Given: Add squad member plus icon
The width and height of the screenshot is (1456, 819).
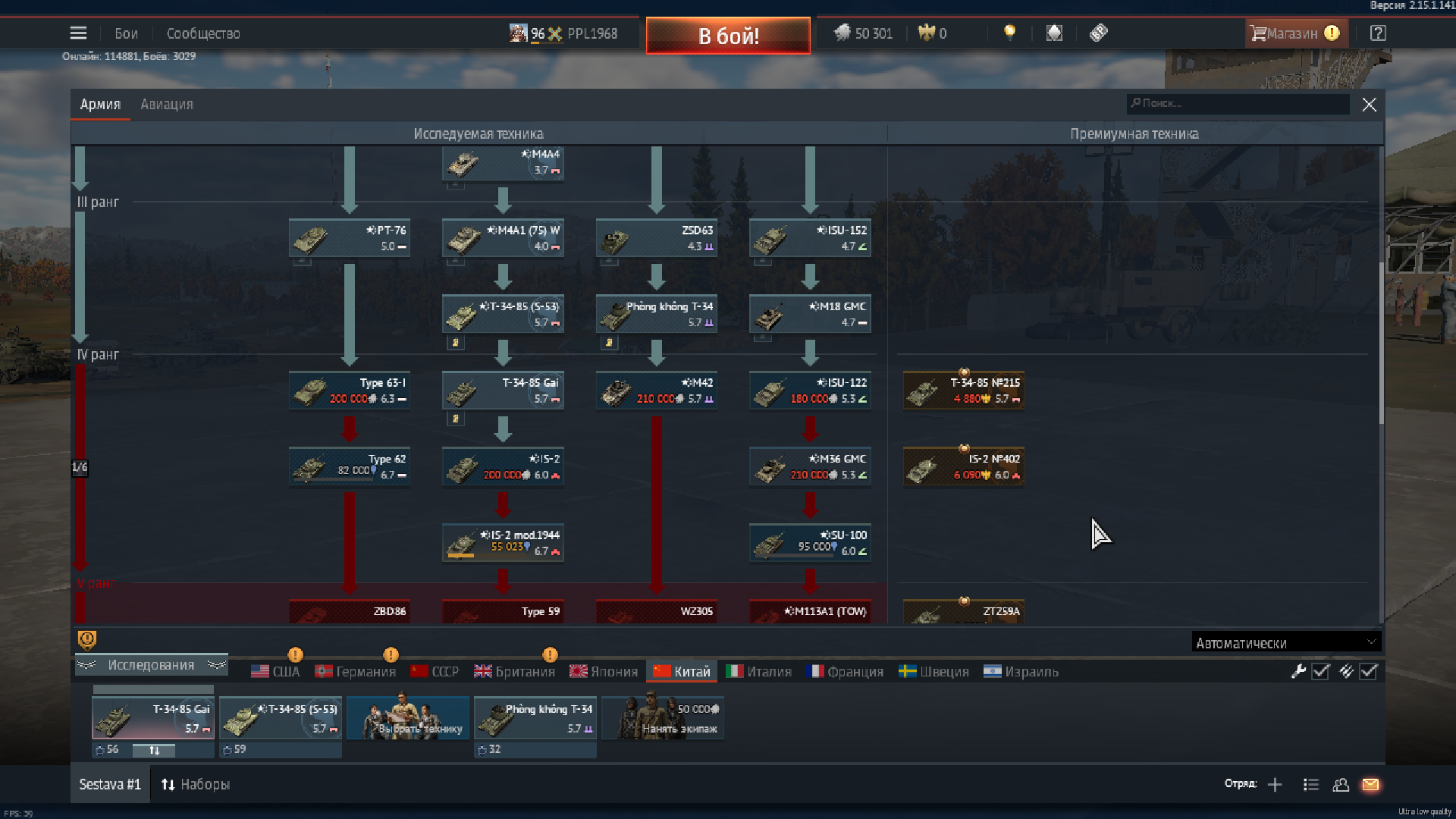Looking at the screenshot, I should (1275, 784).
